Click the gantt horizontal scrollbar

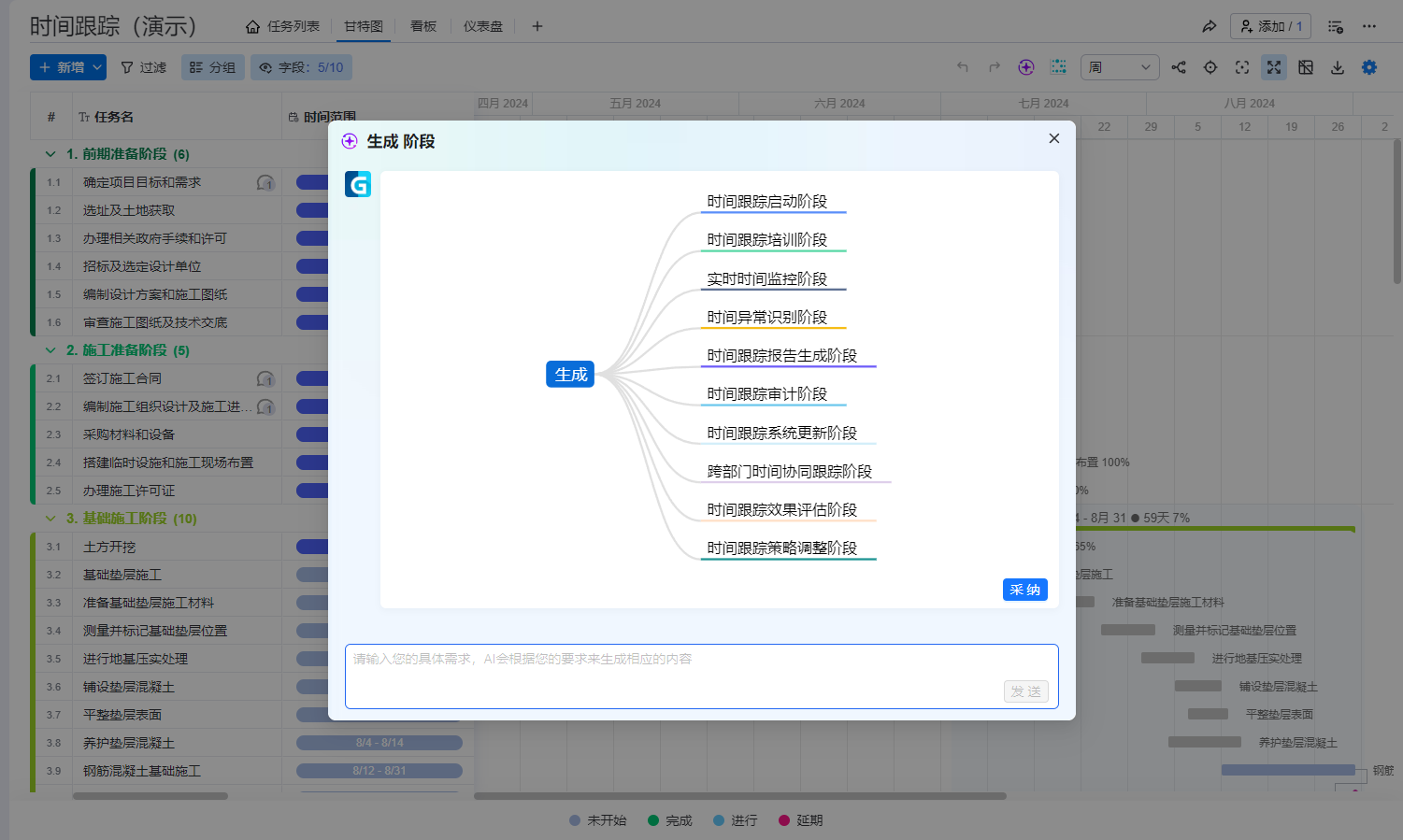pos(739,796)
